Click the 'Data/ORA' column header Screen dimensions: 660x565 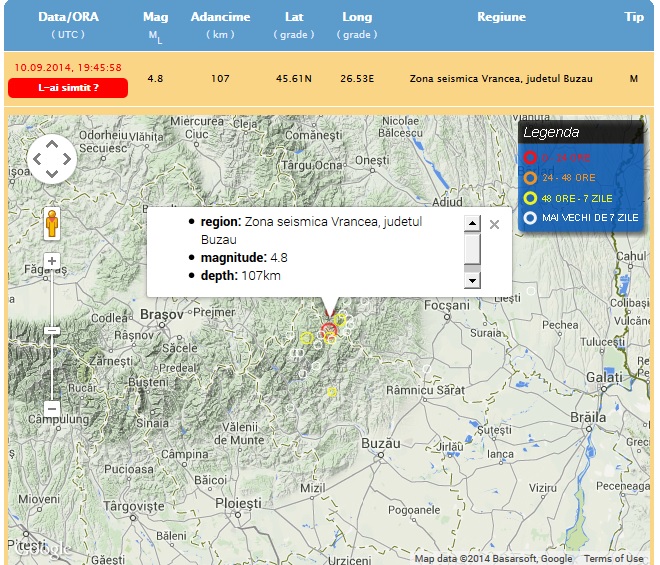[69, 17]
